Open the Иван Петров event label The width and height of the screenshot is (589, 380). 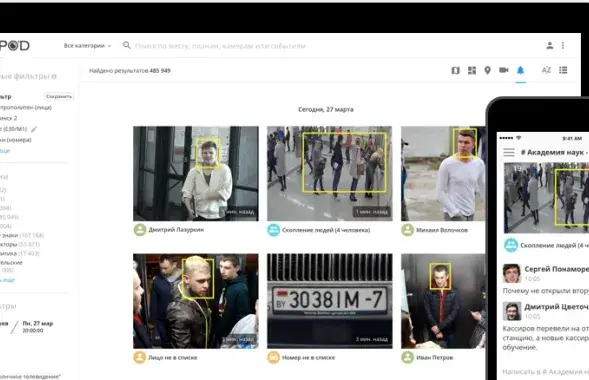[x=434, y=357]
